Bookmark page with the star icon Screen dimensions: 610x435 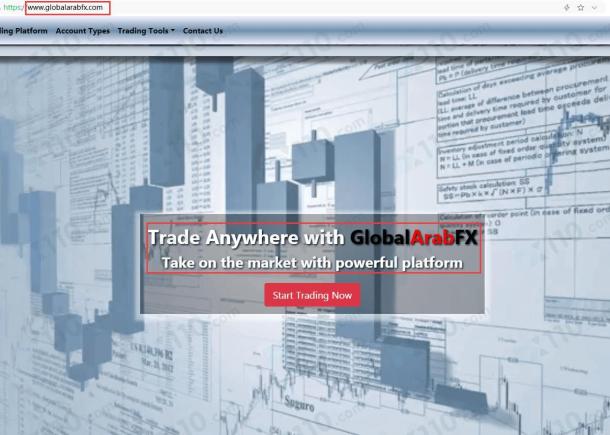580,7
